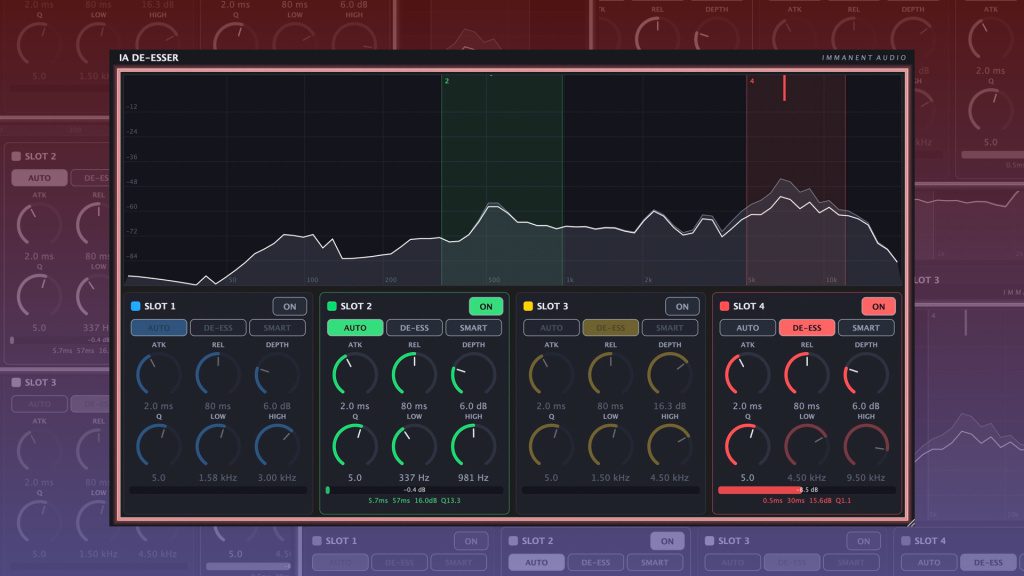Screen dimensions: 1024x576
Task: Switch Slot 2 to SMART mode
Action: (473, 328)
